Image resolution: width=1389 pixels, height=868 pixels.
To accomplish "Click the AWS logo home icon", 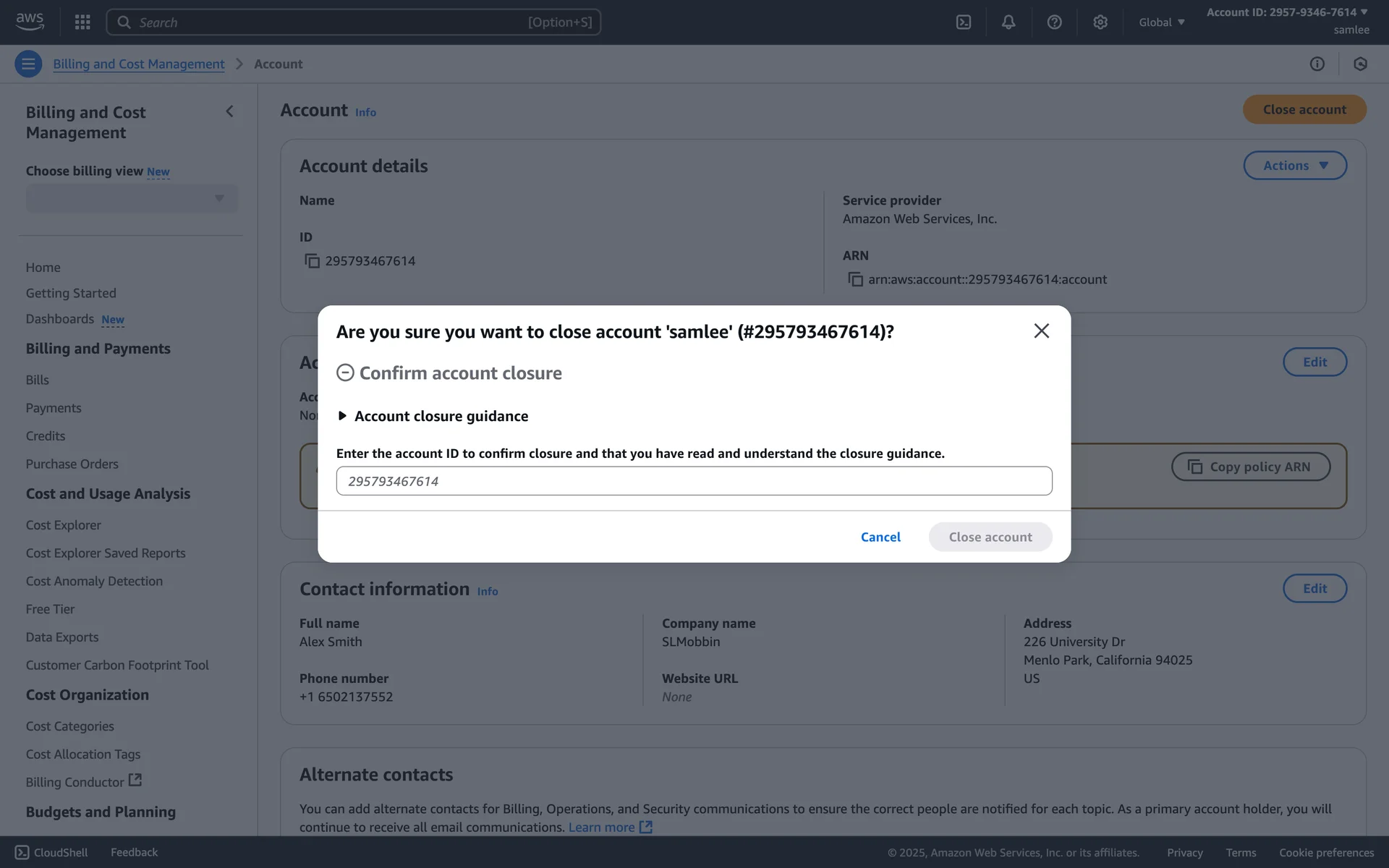I will pyautogui.click(x=30, y=22).
